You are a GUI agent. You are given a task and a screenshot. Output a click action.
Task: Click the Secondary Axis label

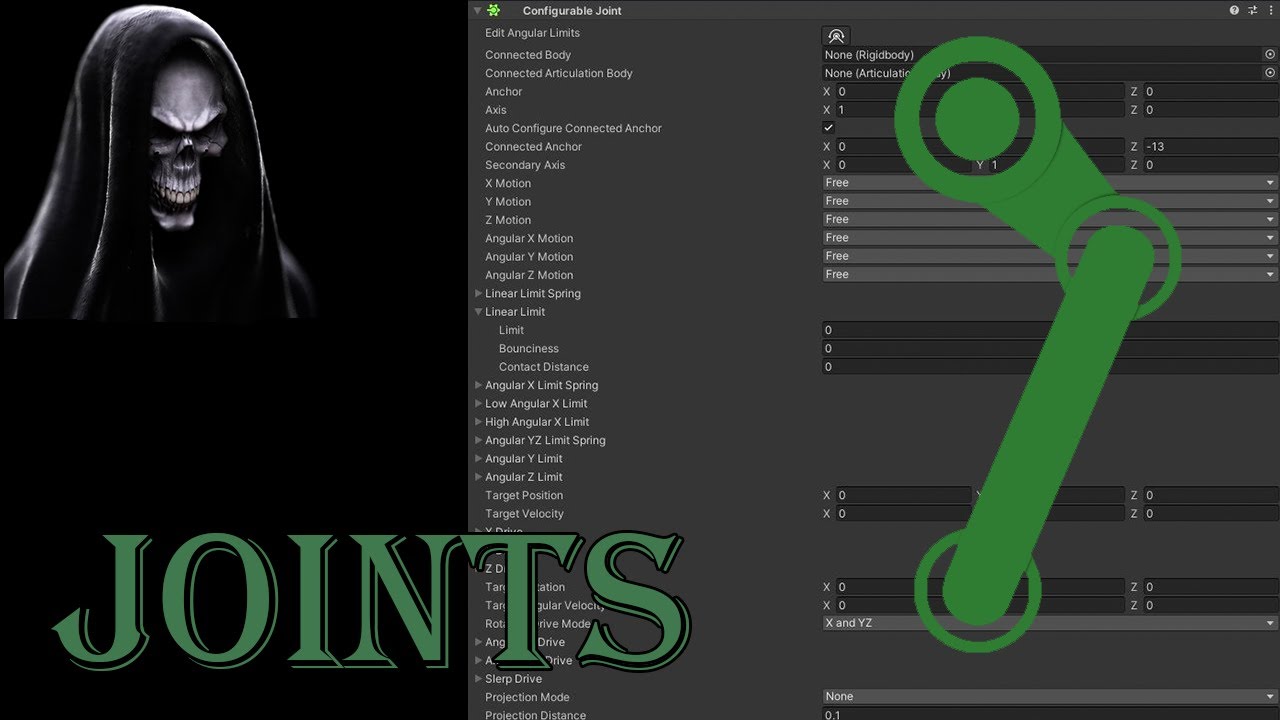pos(525,165)
